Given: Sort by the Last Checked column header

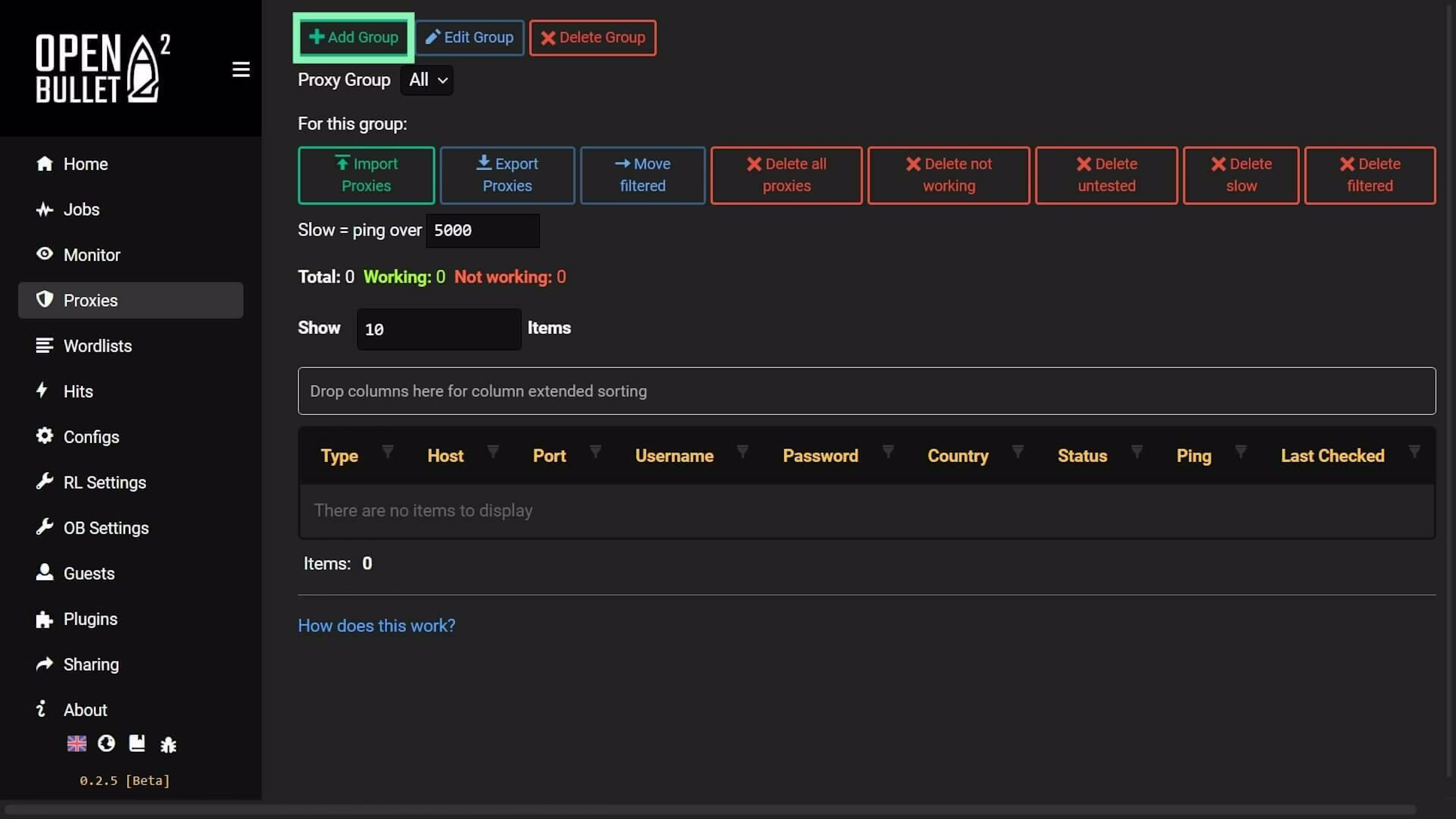Looking at the screenshot, I should pyautogui.click(x=1333, y=455).
